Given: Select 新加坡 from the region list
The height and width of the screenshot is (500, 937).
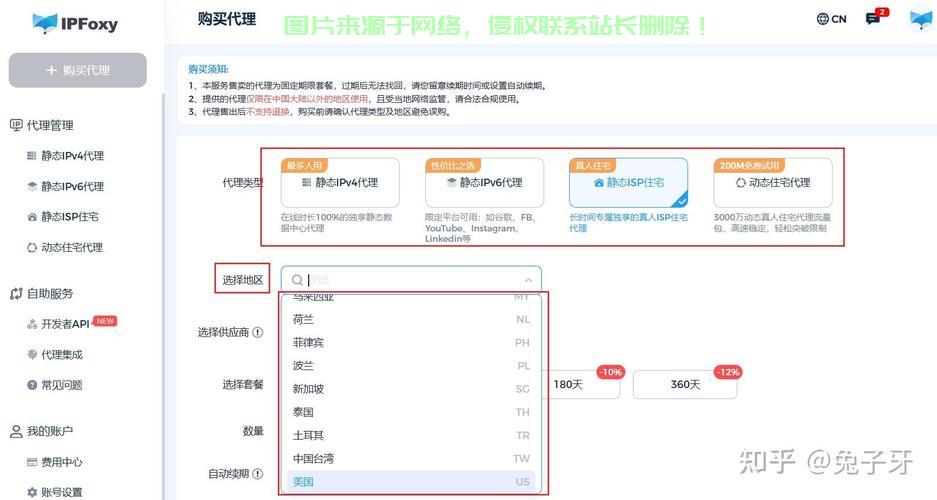Looking at the screenshot, I should tap(308, 389).
